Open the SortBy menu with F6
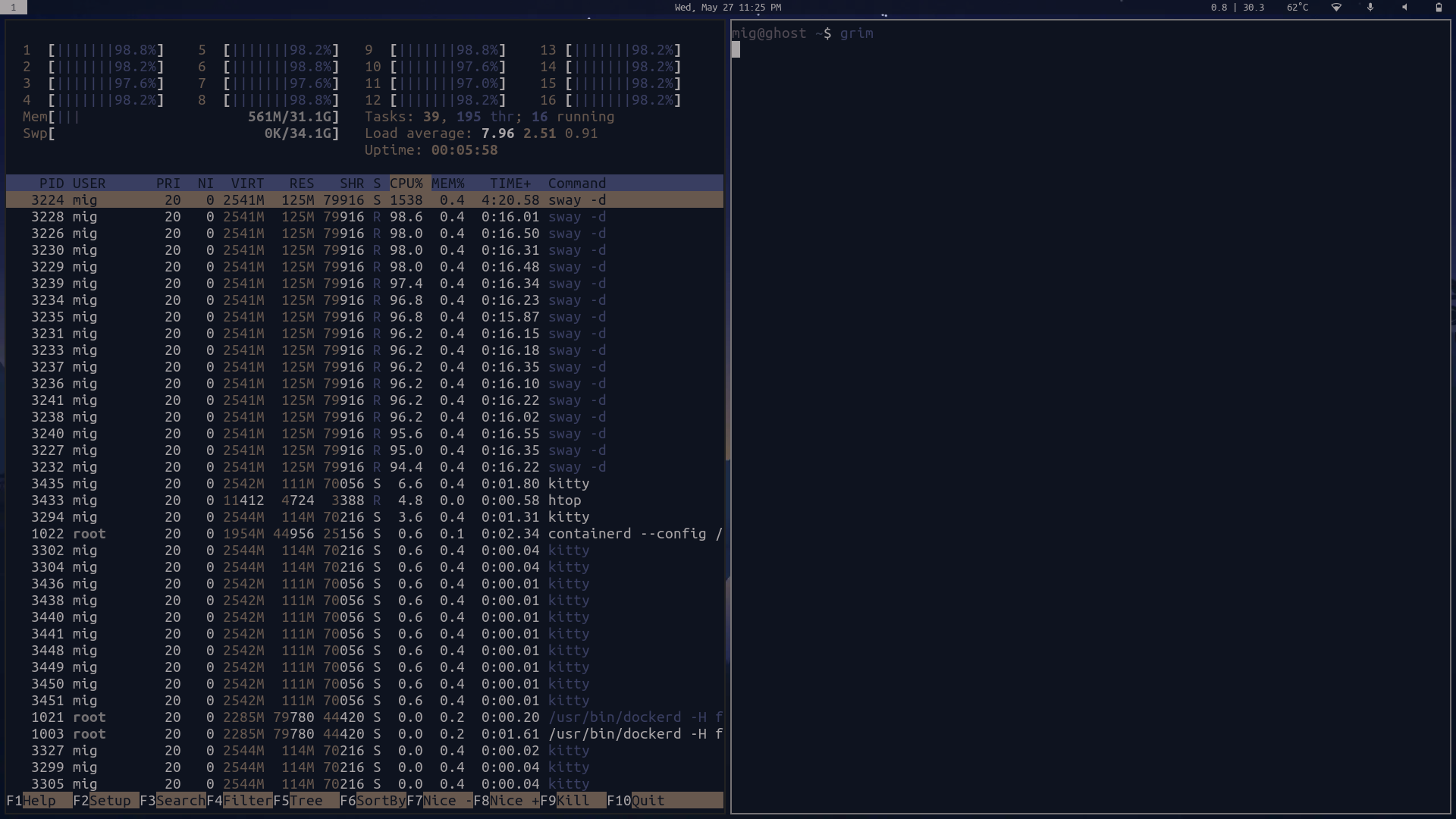 373,800
